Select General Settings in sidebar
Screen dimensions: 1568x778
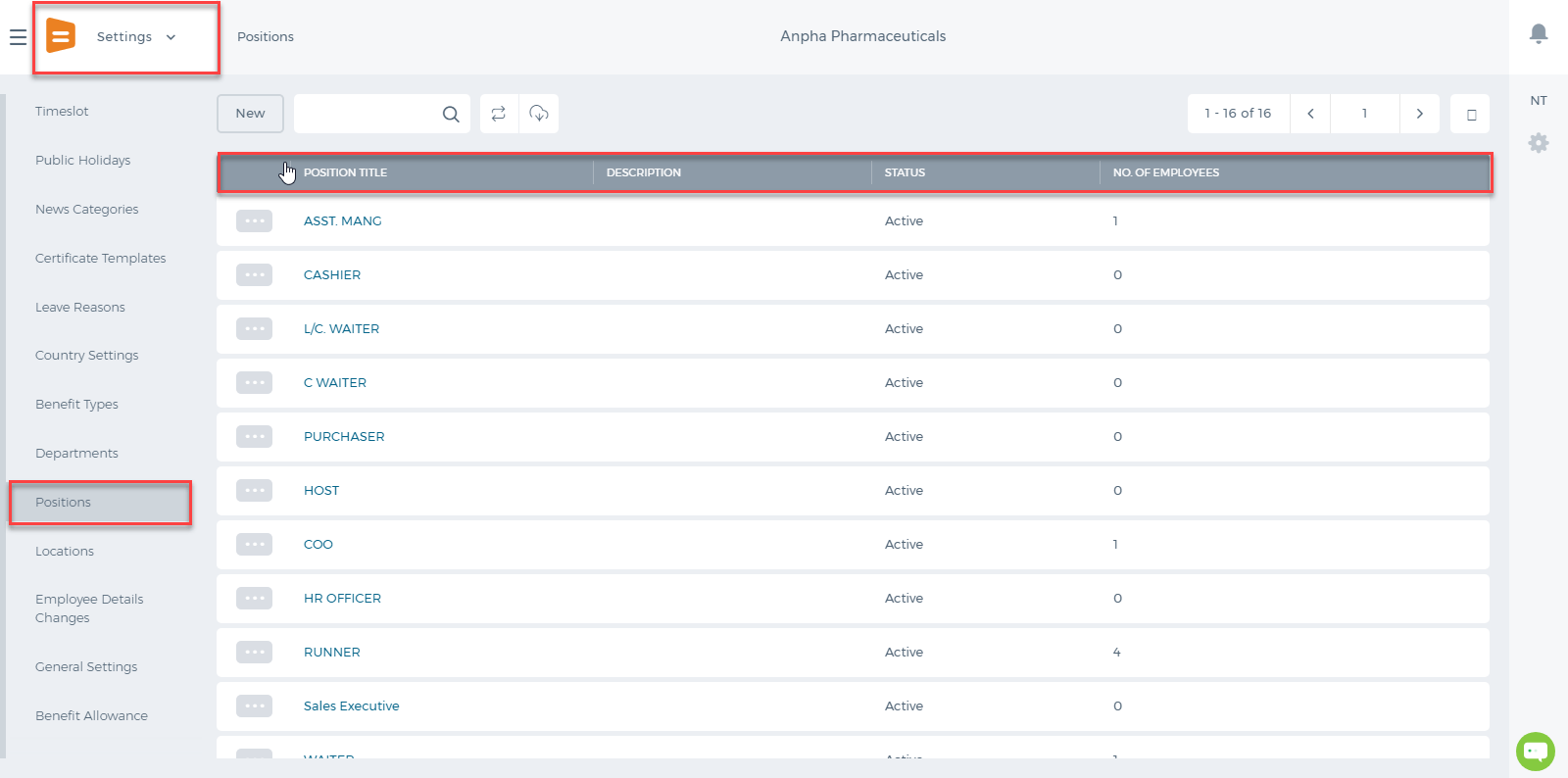click(86, 667)
